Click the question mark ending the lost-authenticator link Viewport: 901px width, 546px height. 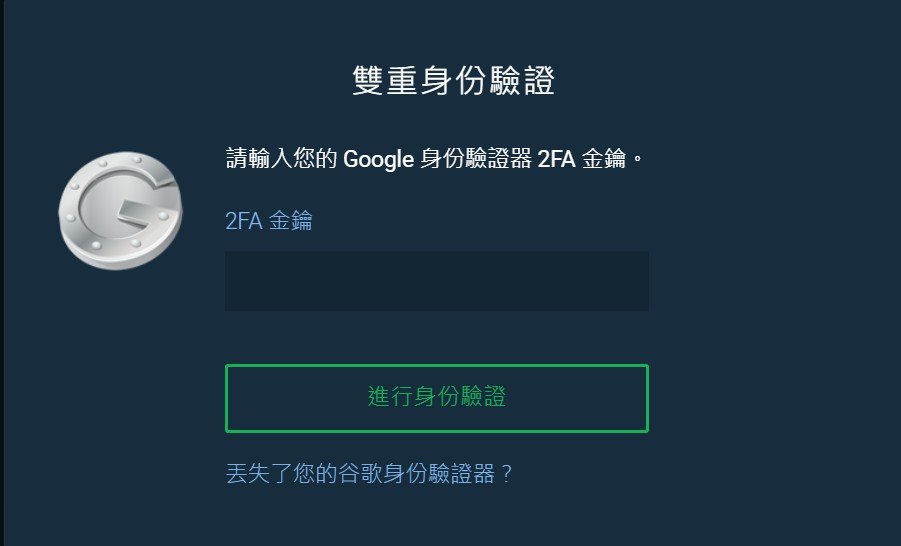point(506,473)
